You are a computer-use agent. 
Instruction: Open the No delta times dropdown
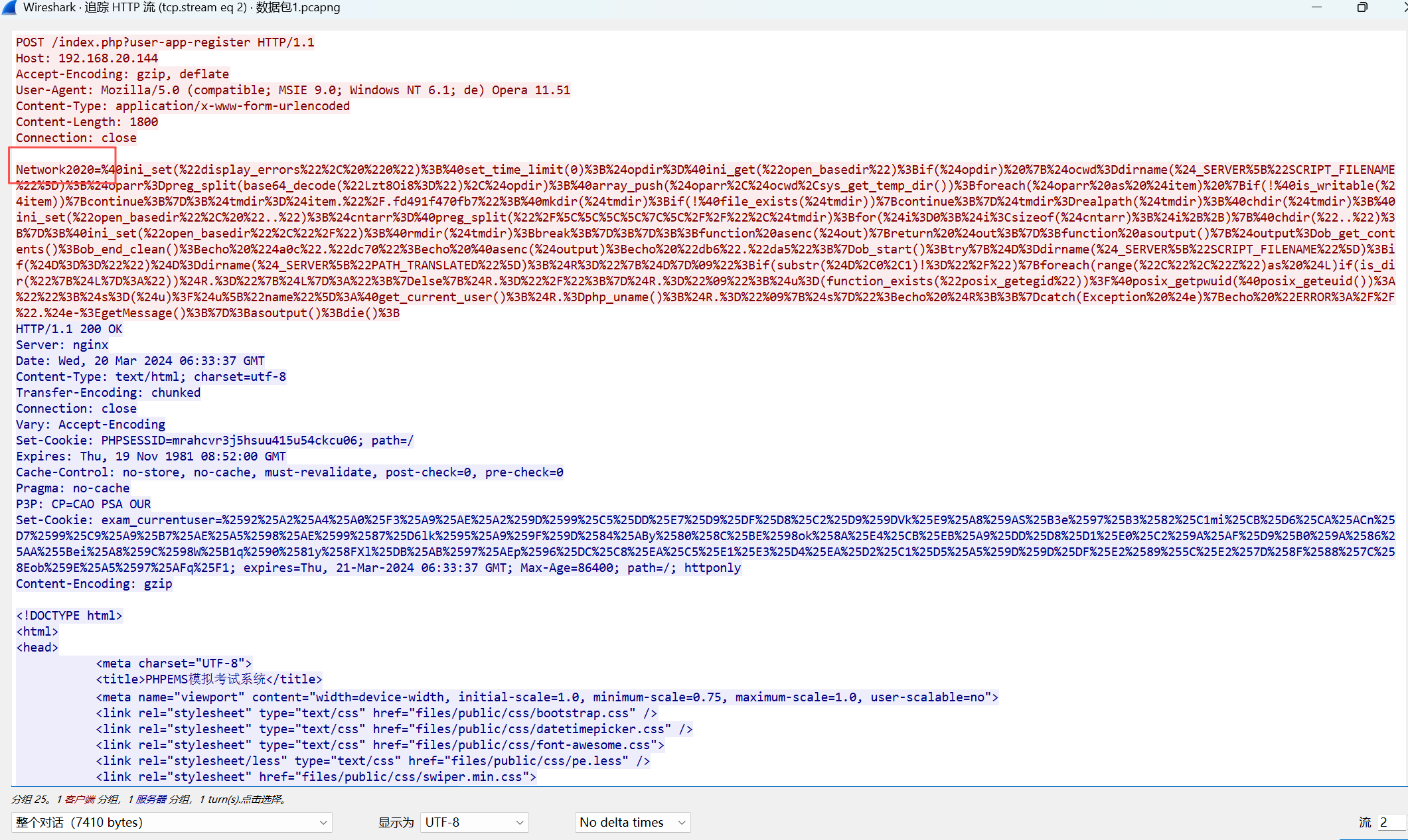point(632,822)
